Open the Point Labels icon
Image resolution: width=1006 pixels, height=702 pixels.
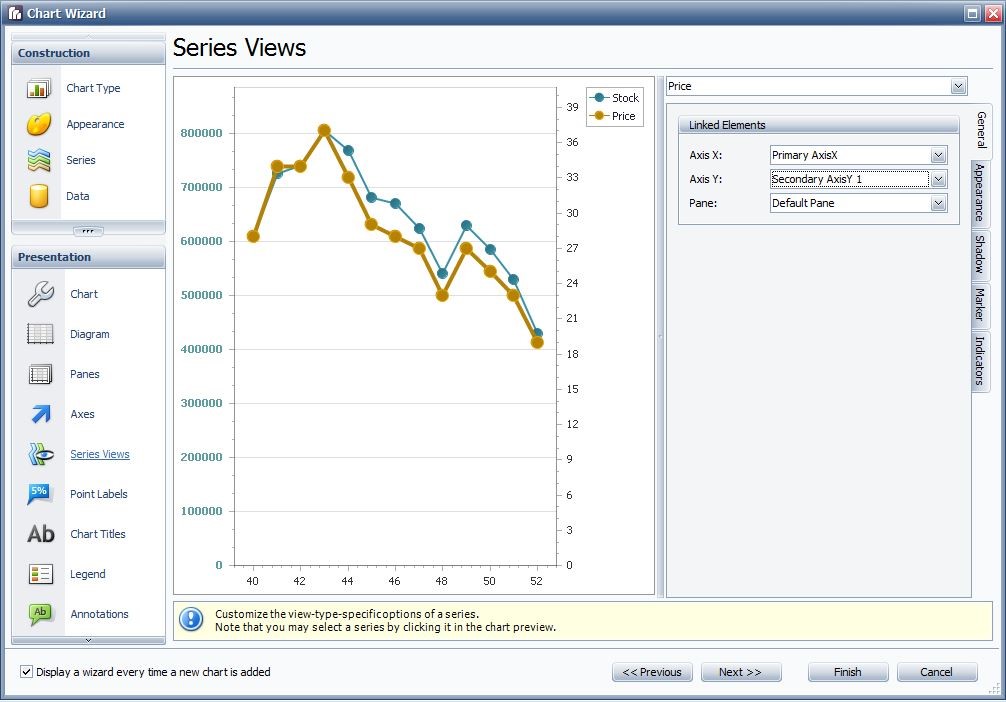[40, 494]
